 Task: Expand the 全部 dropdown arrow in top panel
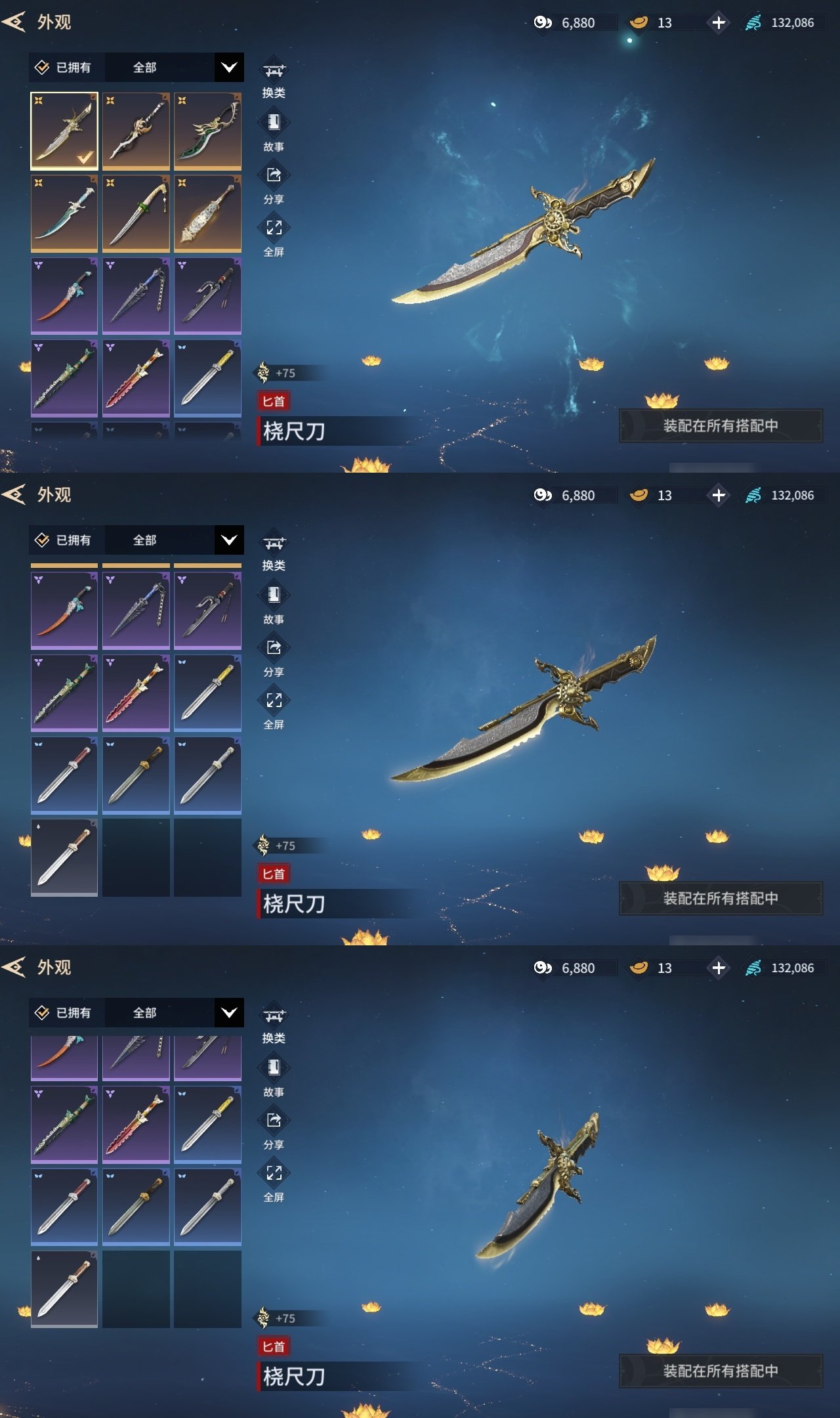pos(229,68)
